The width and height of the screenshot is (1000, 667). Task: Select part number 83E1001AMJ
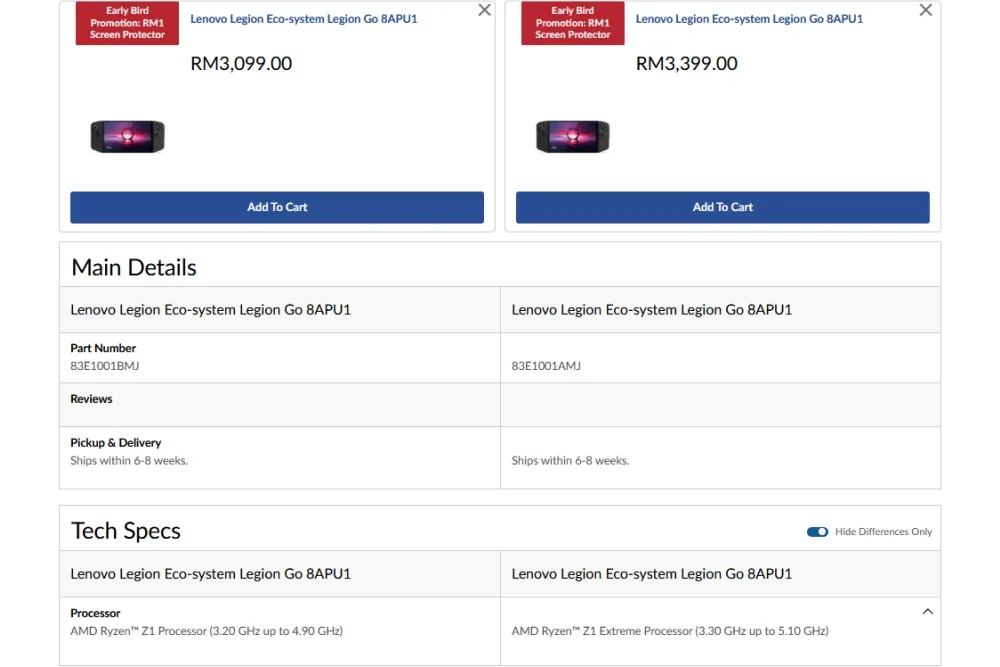[x=546, y=366]
